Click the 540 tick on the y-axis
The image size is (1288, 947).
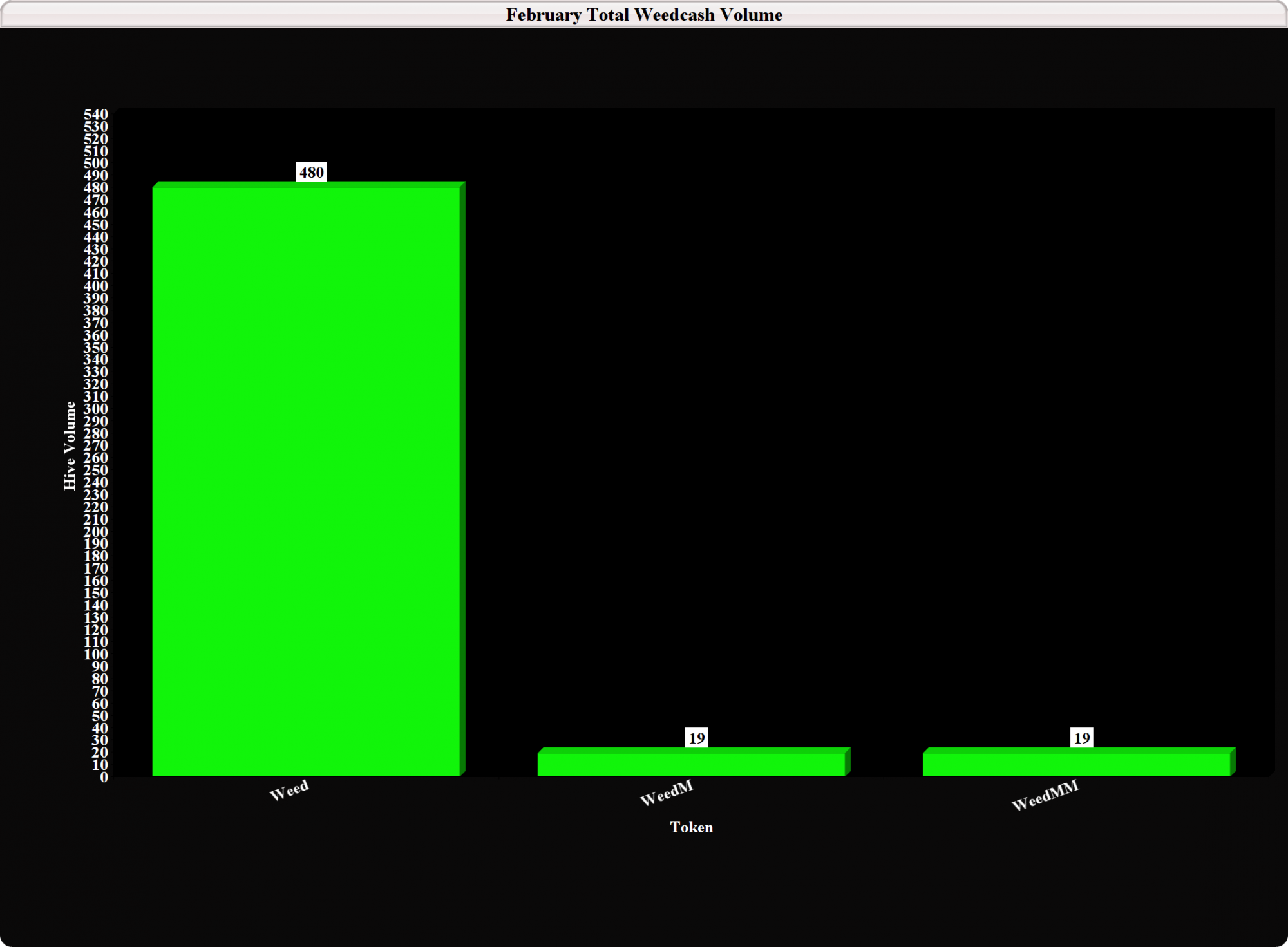tap(96, 114)
